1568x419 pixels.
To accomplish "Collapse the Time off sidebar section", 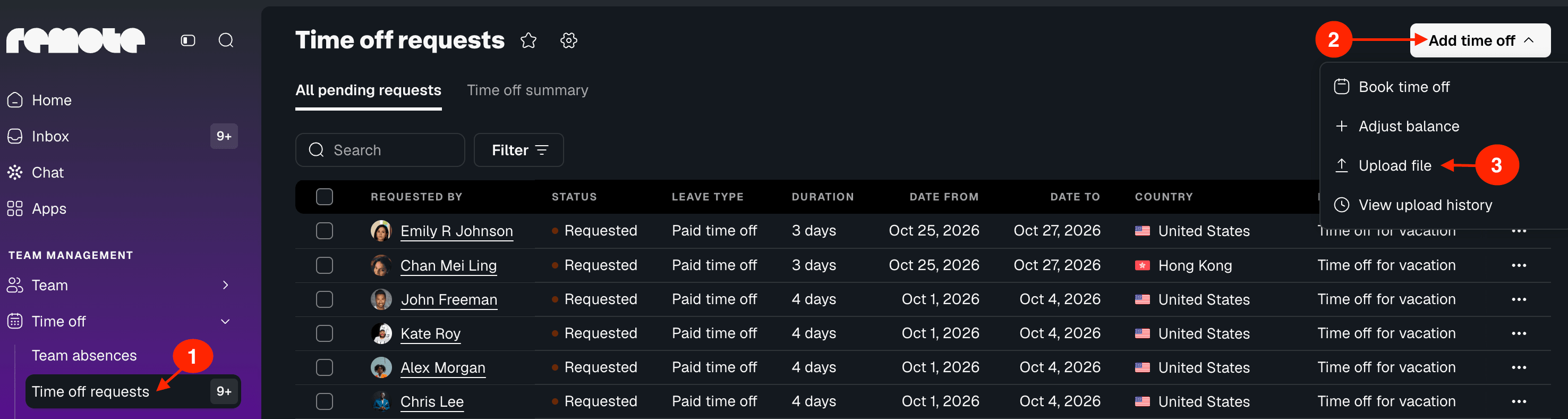I will click(225, 321).
